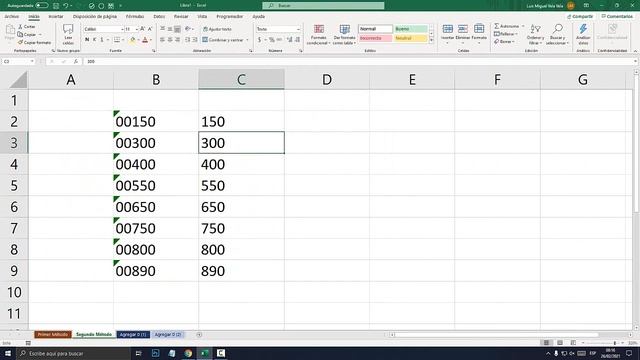Screen dimensions: 640x360
Task: Switch to the Insertar ribbon tab
Action: (x=56, y=17)
